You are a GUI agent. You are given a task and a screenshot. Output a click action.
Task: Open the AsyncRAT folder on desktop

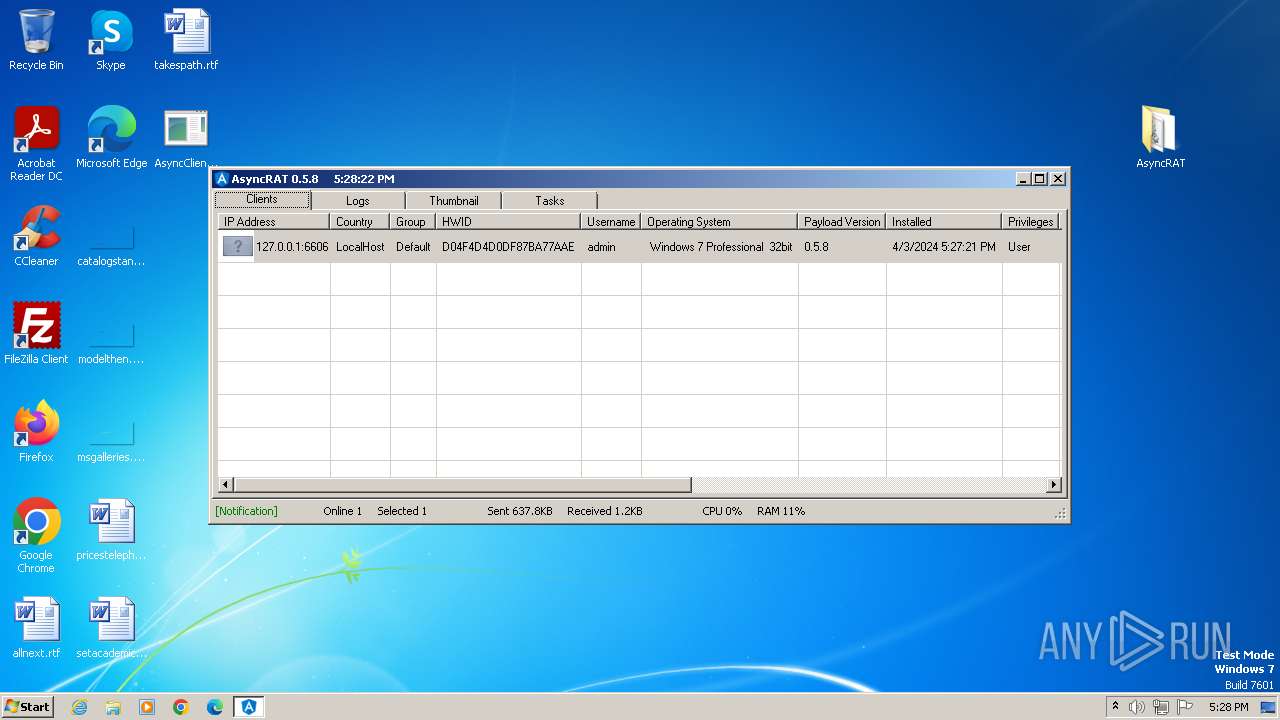click(x=1160, y=138)
